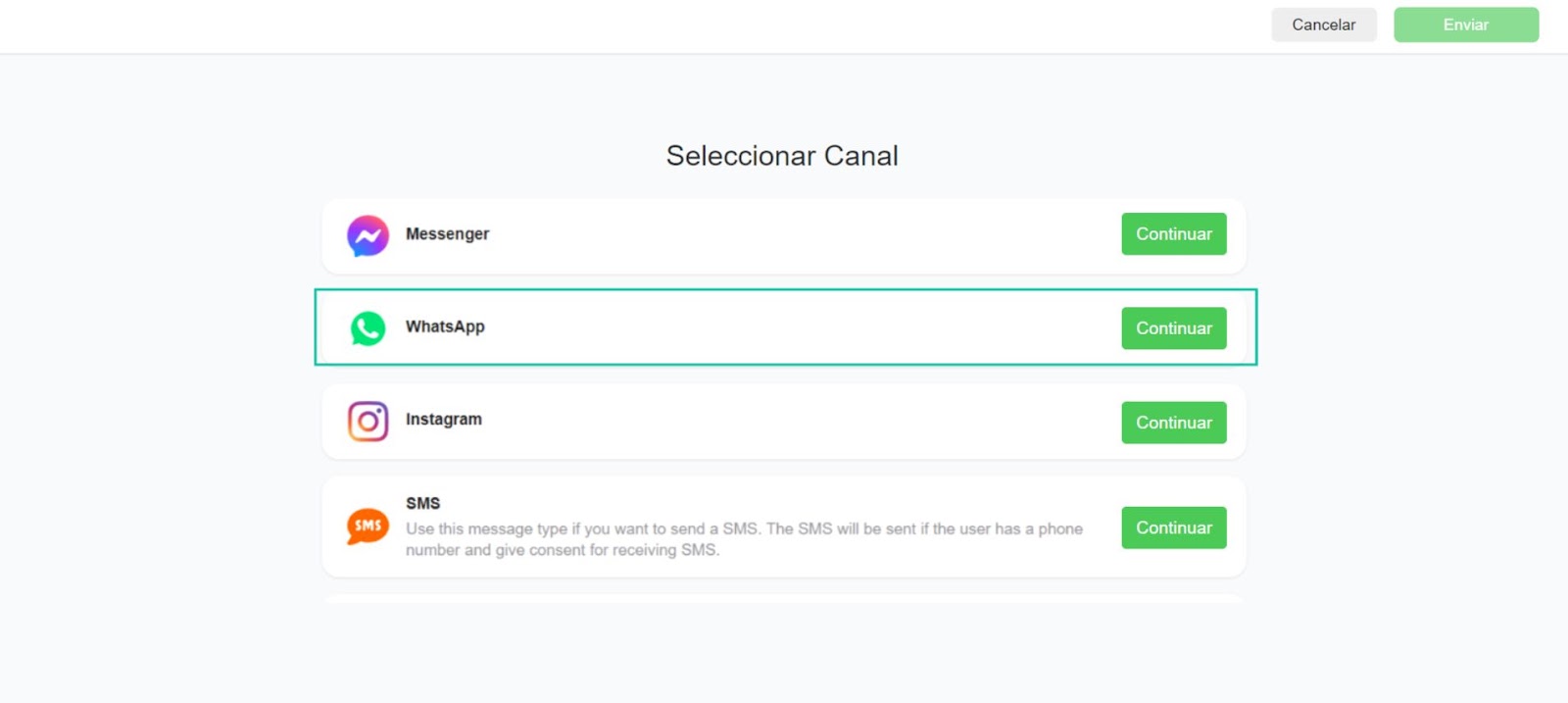Click the Cancelar button
The image size is (1568, 703).
(1324, 25)
